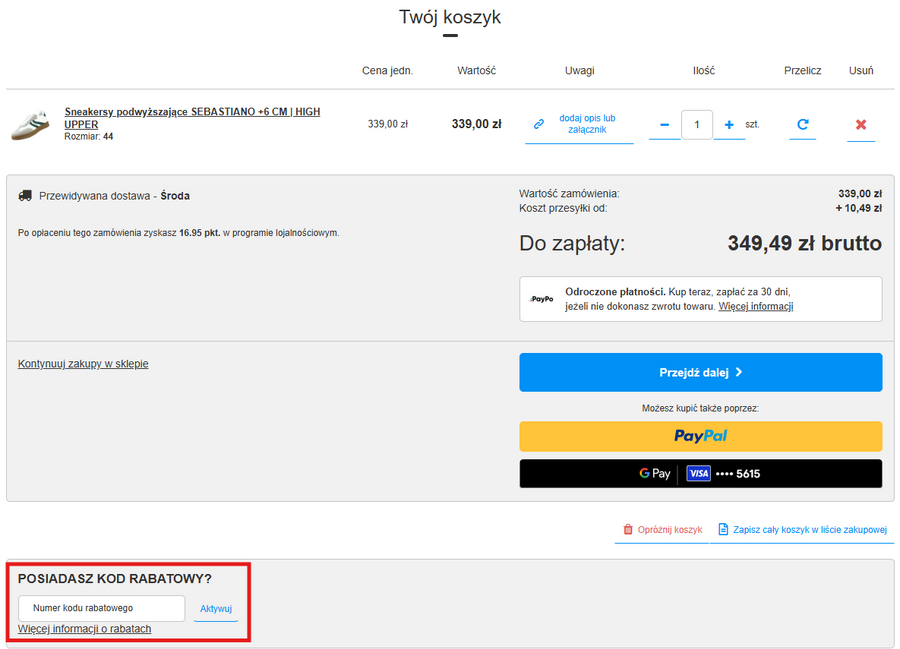
Task: Click the PayPo logo
Action: (542, 299)
